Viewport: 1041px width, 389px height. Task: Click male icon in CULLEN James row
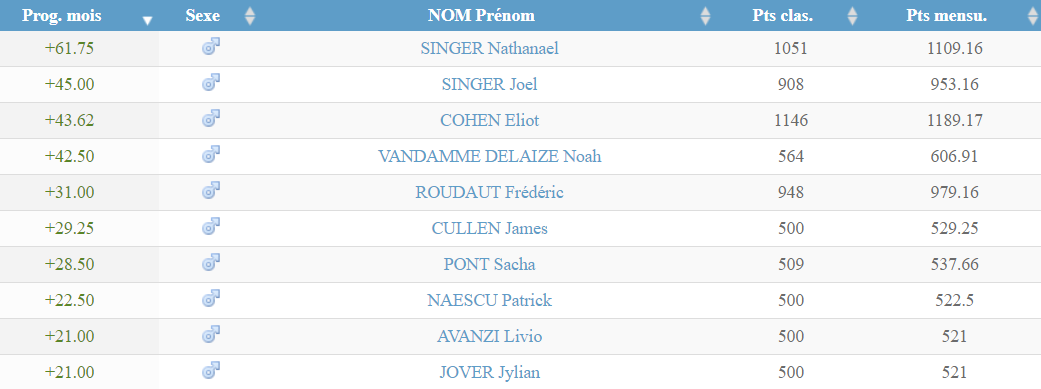211,226
